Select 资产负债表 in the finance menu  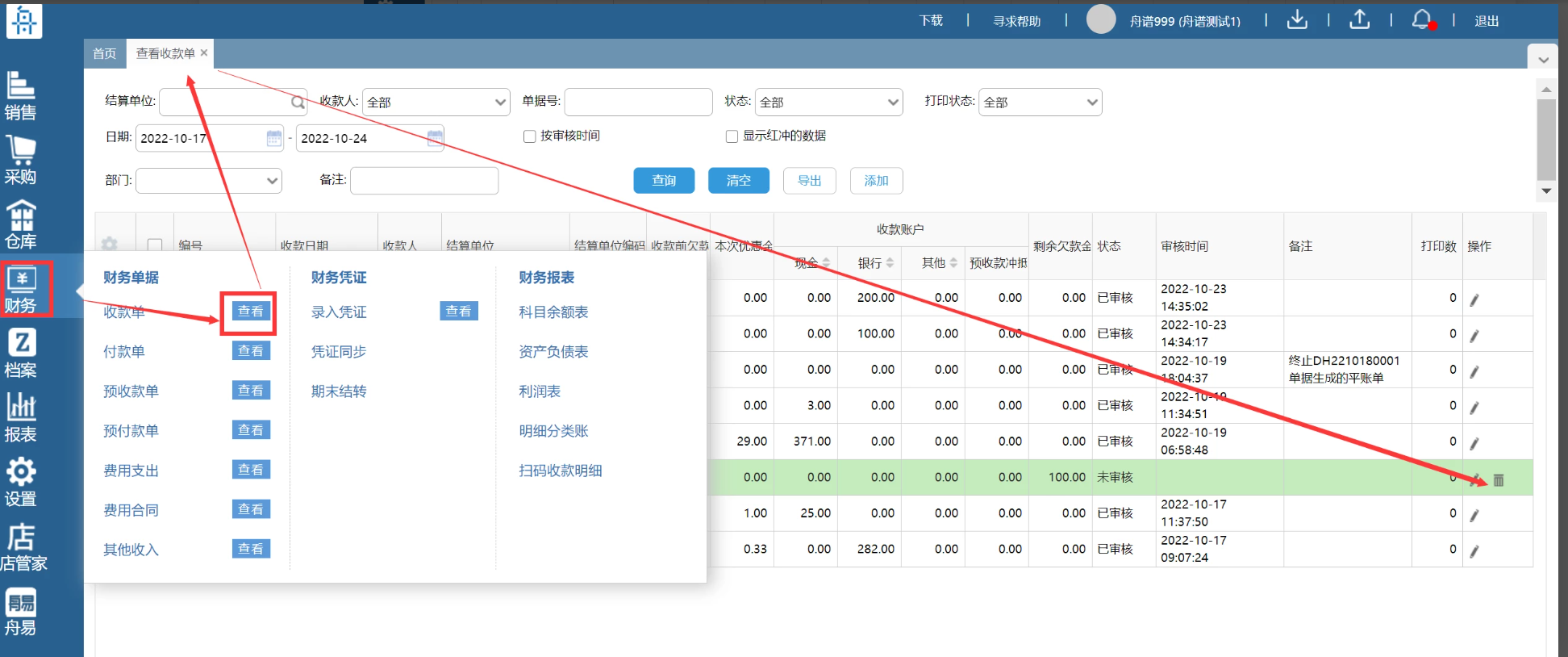[x=553, y=352]
